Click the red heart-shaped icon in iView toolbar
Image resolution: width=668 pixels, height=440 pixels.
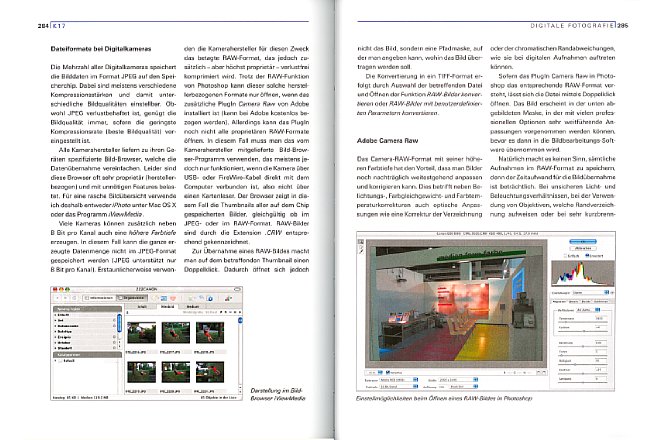point(173,298)
